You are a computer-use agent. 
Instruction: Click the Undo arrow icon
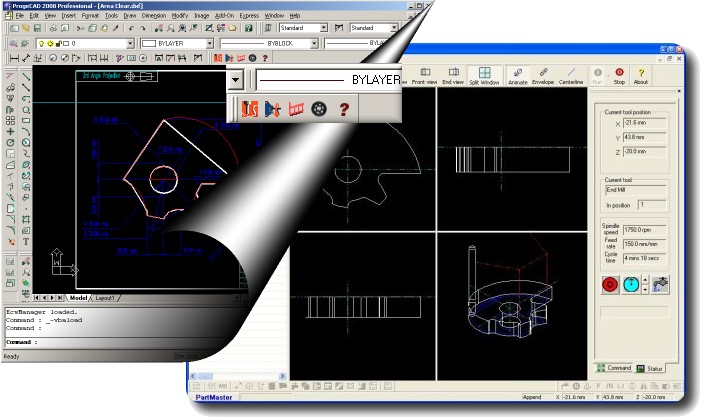pos(131,28)
